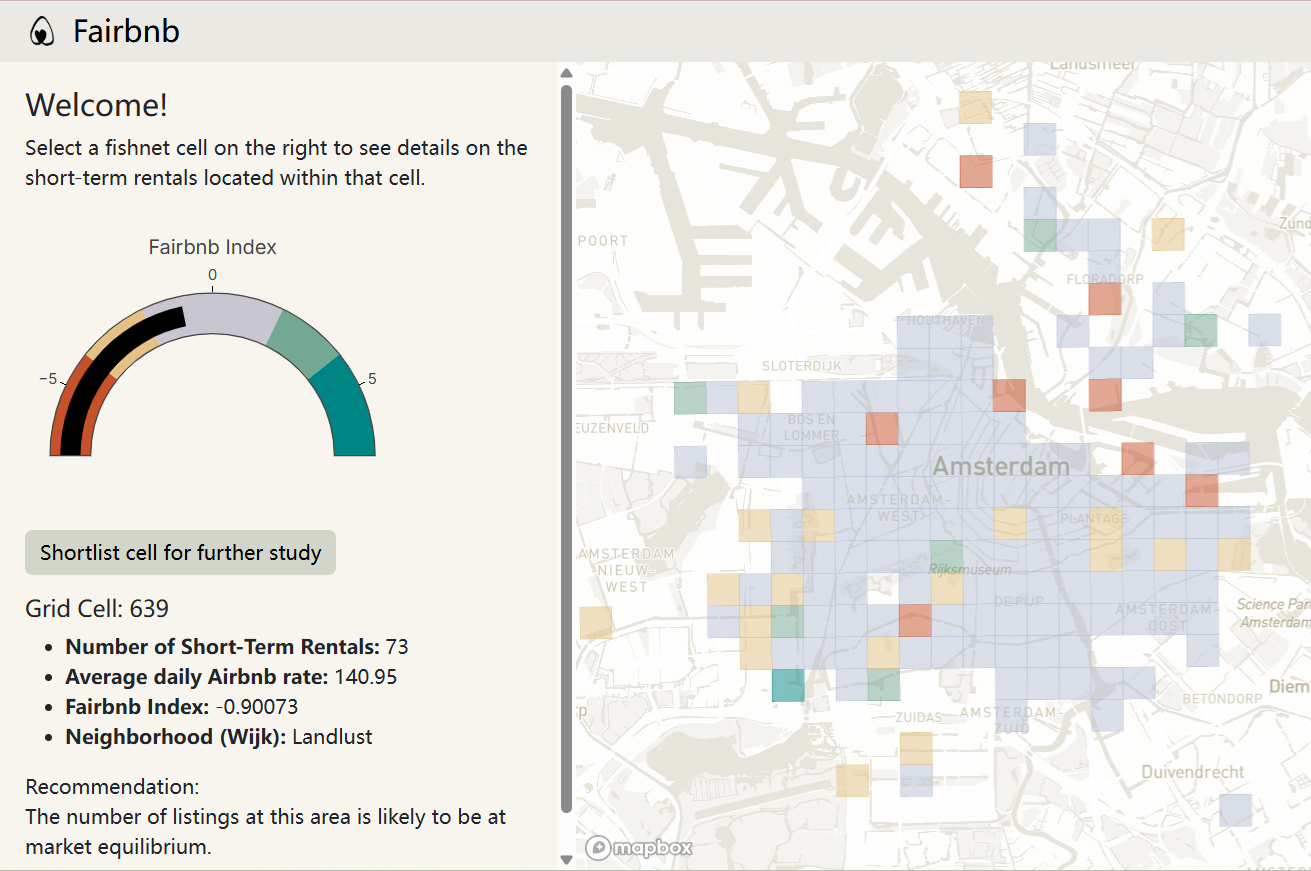Viewport: 1311px width, 871px height.
Task: Select the lone blue cell near Duivendrecht
Action: point(1235,810)
